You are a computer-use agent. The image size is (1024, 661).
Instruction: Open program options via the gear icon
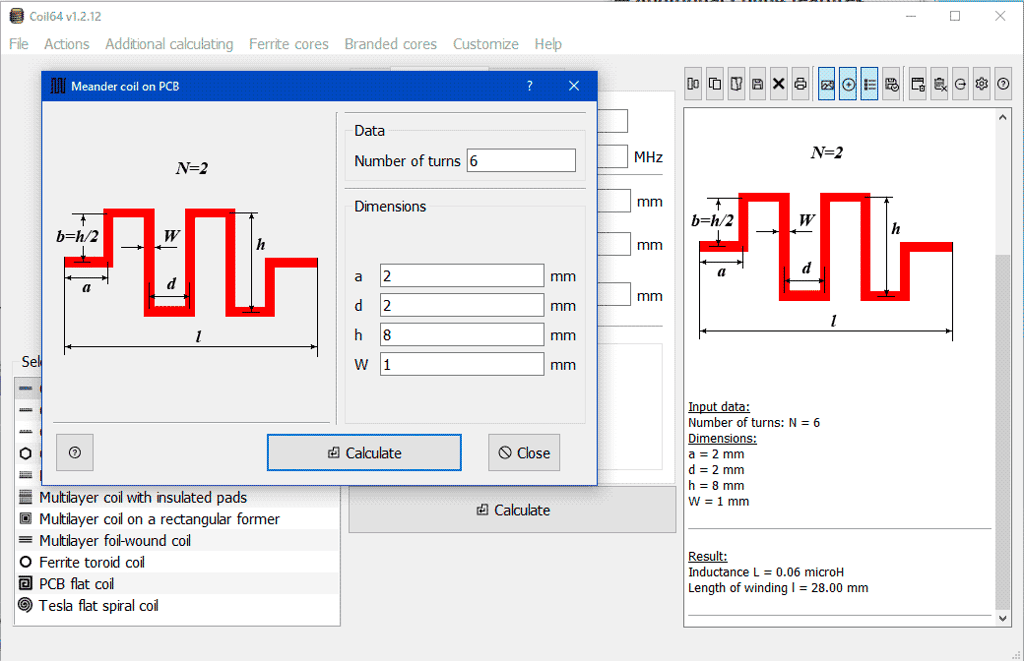(981, 84)
